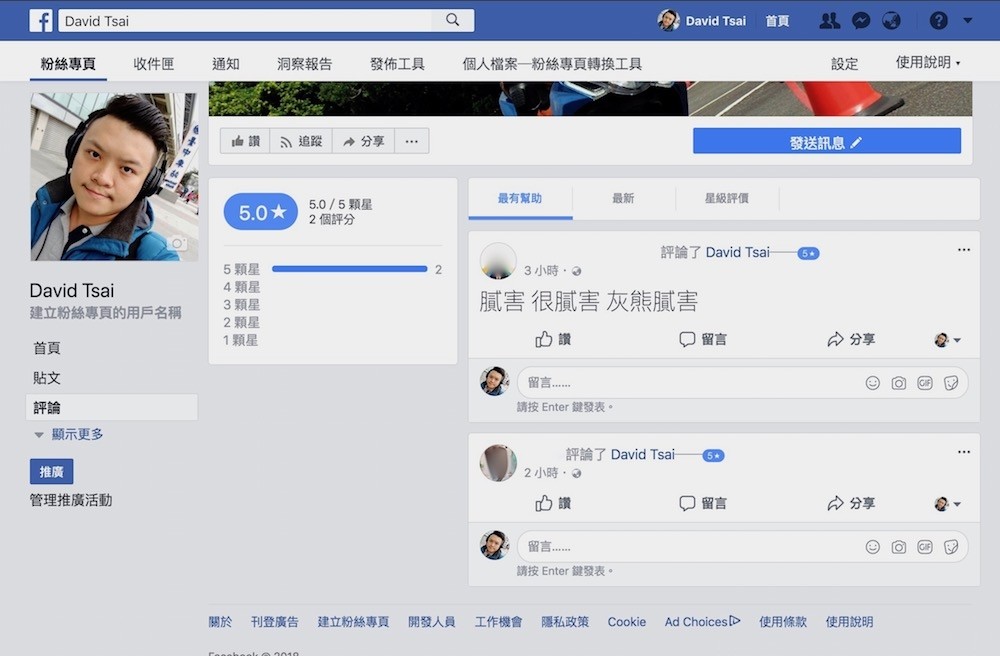Click comment field under 3 小時 review

tap(742, 383)
